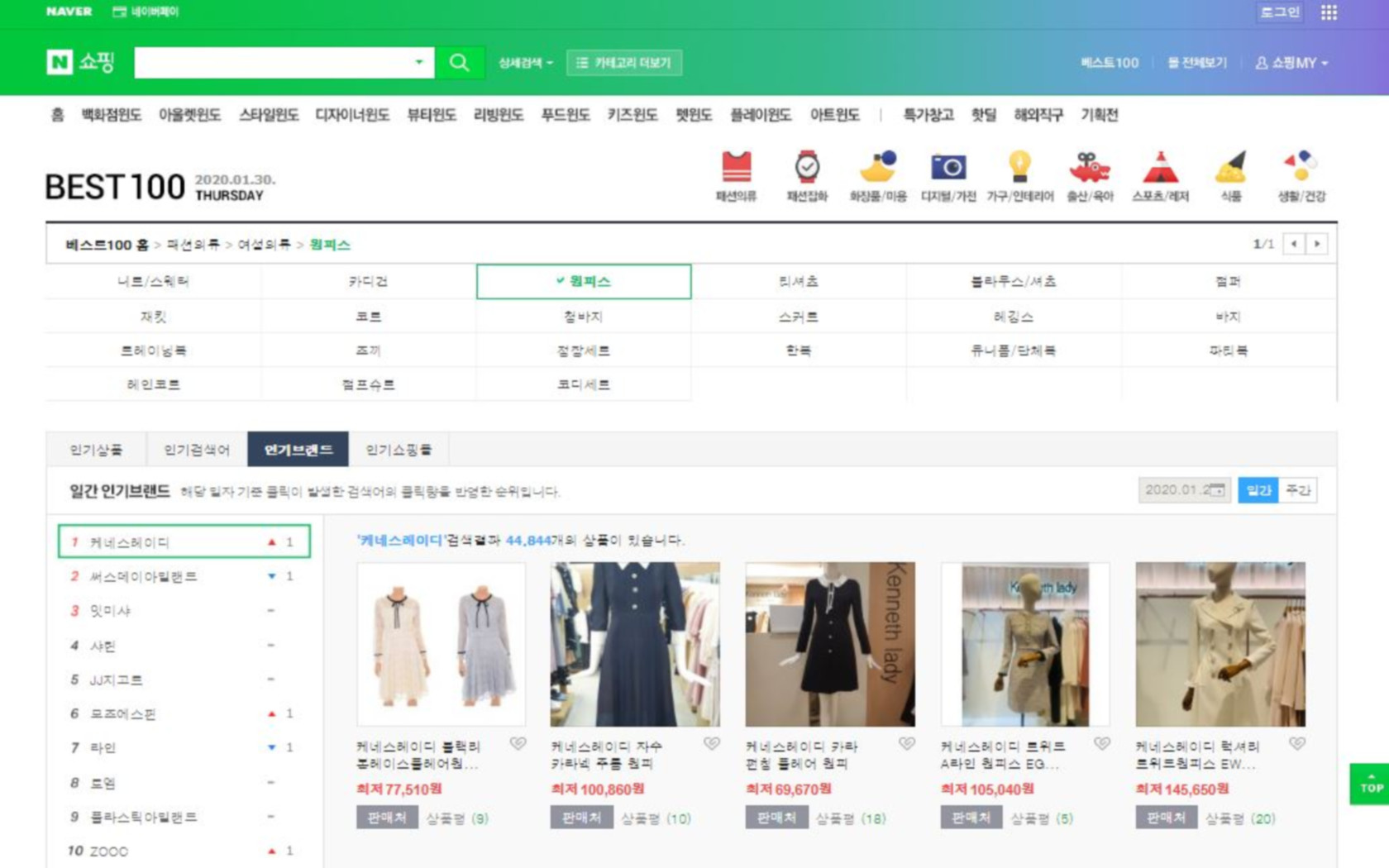Image resolution: width=1389 pixels, height=868 pixels.
Task: Open 상품평 (18) reviews link
Action: coord(851,818)
